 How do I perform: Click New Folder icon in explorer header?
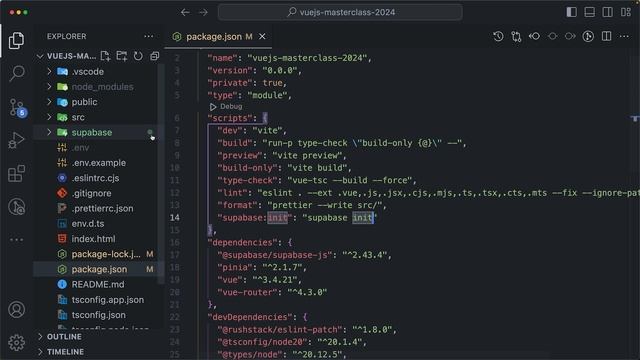pyautogui.click(x=122, y=56)
